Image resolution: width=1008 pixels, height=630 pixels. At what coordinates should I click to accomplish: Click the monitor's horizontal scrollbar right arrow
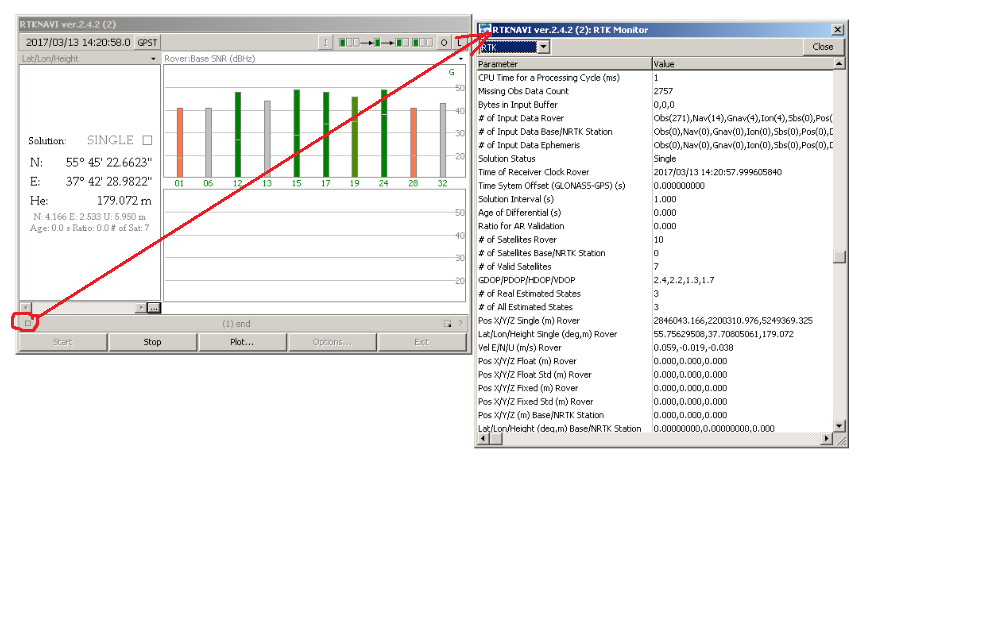coord(827,438)
